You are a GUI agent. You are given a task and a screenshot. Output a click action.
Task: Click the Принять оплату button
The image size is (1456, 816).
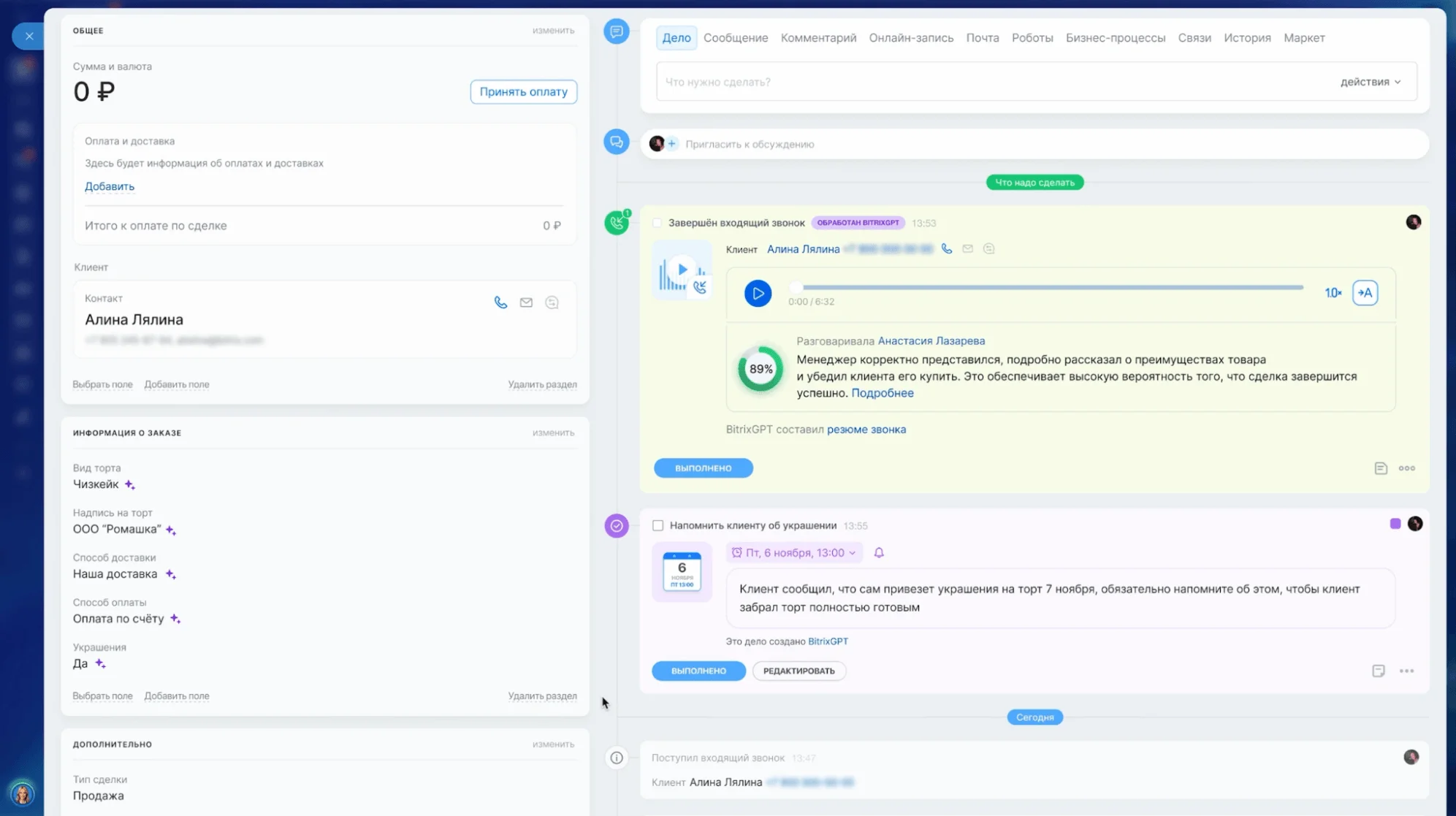(x=523, y=92)
